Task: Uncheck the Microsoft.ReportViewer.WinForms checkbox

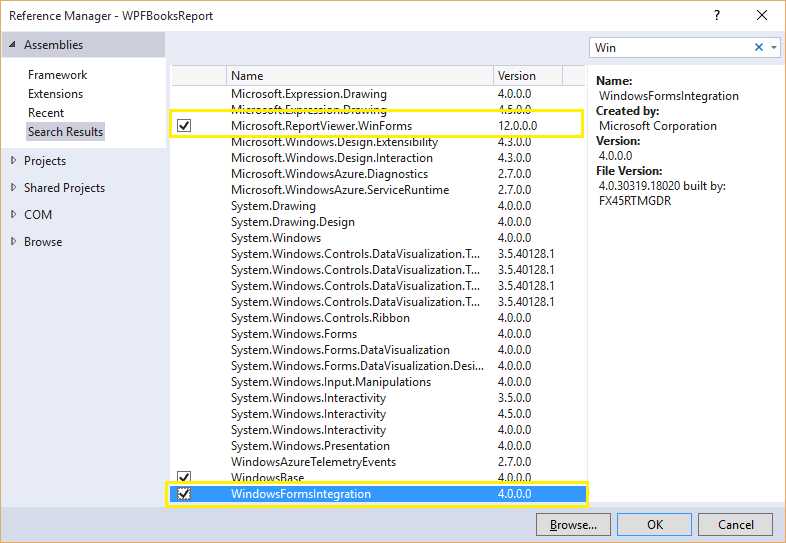Action: coord(184,125)
